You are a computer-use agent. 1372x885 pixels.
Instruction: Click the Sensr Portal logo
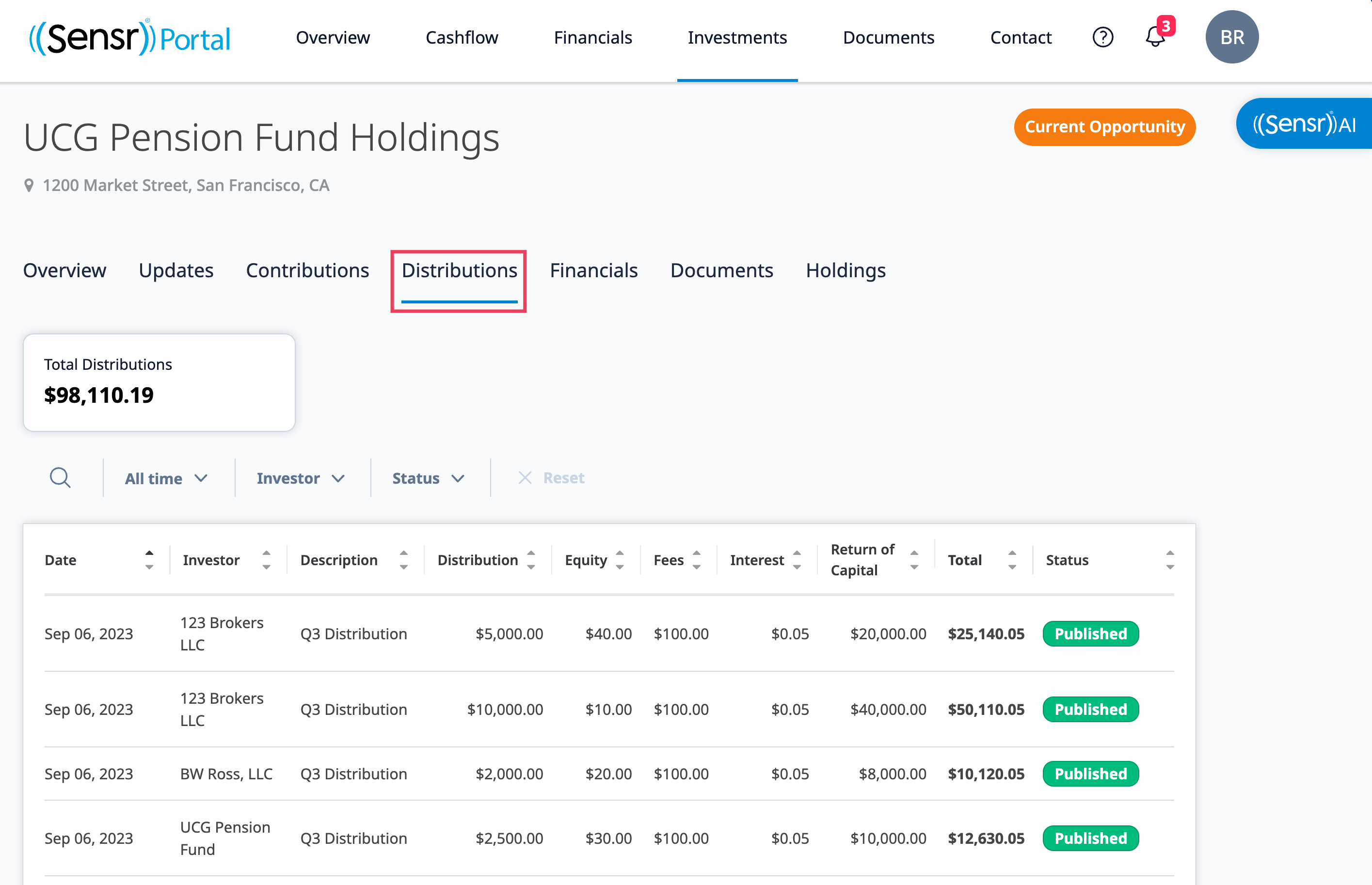click(x=129, y=37)
